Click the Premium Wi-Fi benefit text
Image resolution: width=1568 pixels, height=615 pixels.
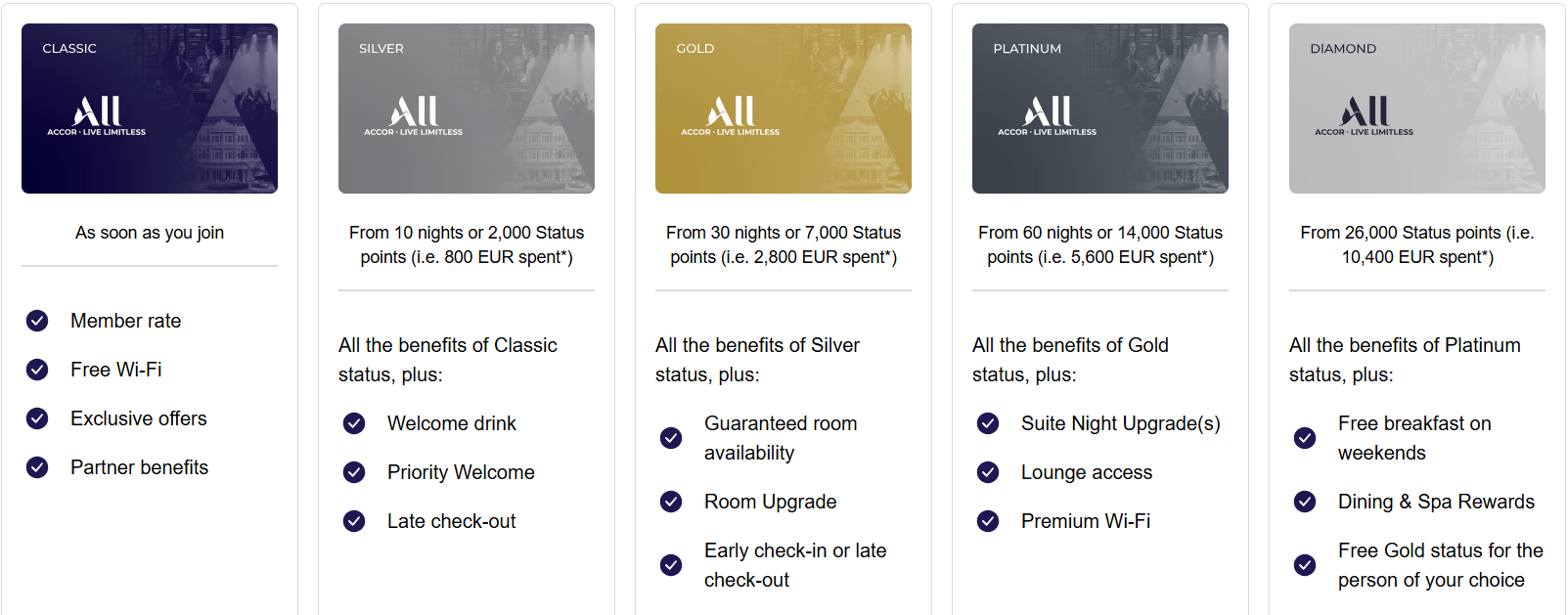coord(1086,521)
